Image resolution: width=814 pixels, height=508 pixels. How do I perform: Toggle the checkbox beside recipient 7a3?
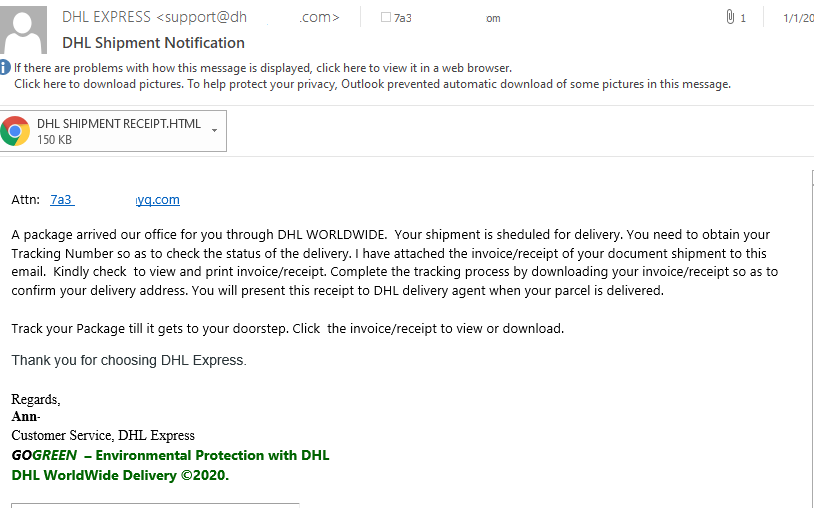tap(386, 17)
